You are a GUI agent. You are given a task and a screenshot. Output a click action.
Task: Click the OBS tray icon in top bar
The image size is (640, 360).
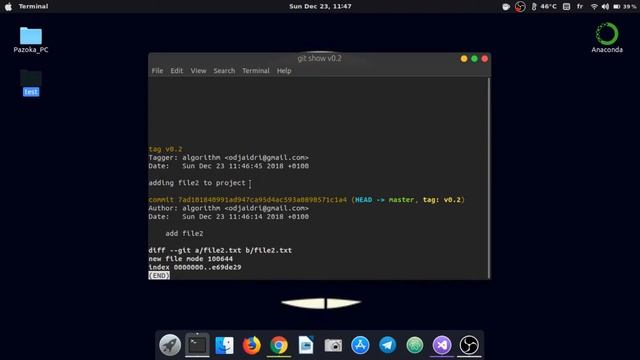coord(520,7)
